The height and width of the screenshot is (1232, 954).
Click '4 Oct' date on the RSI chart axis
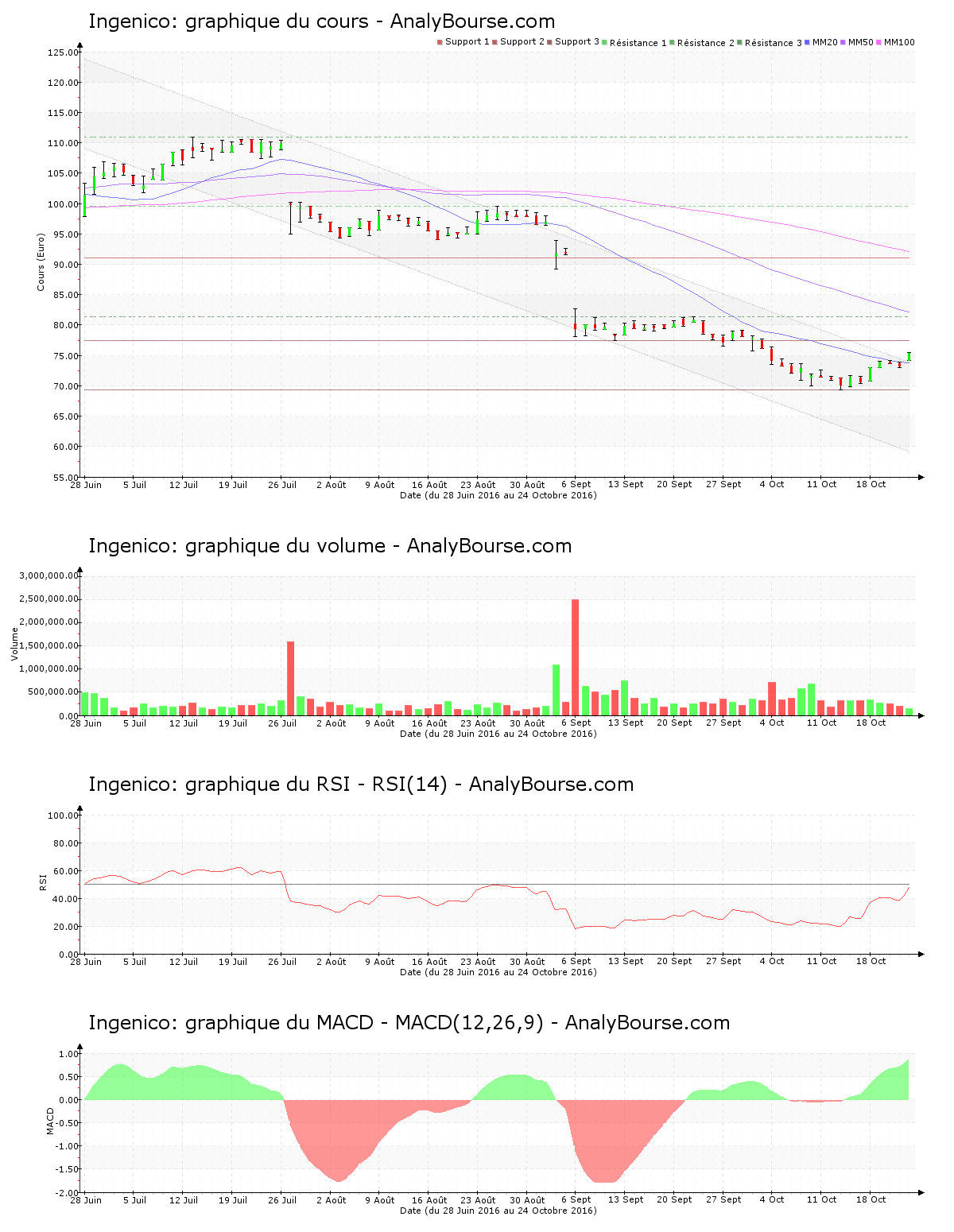[772, 962]
